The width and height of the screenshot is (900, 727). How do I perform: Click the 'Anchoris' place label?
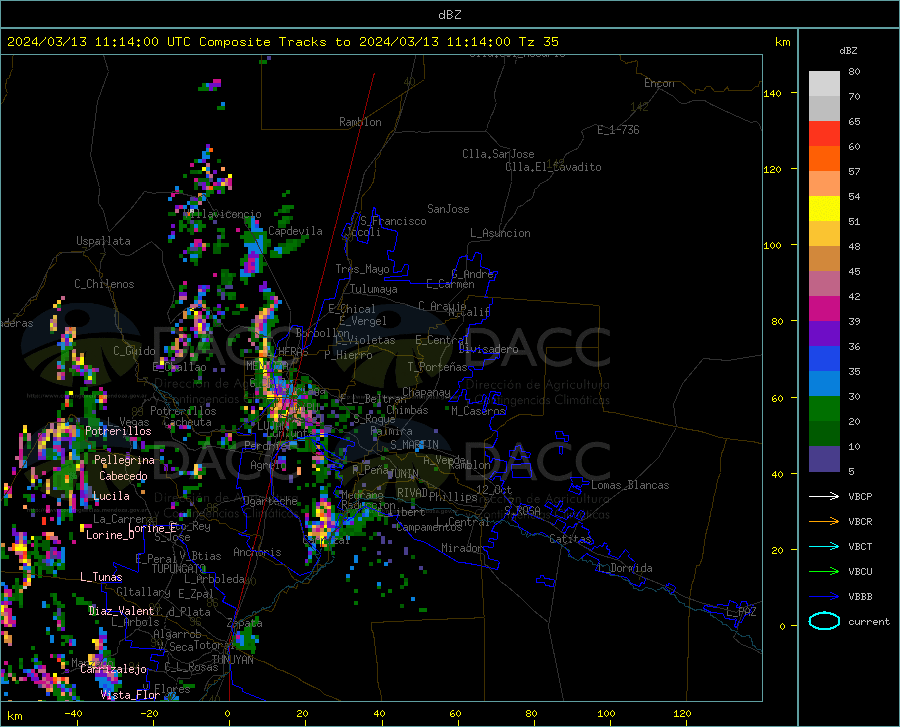257,553
